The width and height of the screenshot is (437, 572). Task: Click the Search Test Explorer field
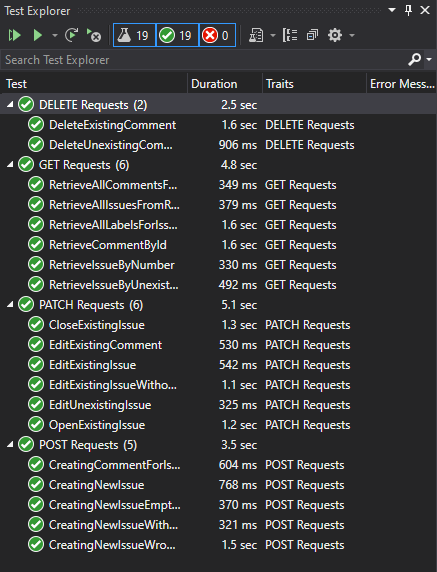(x=204, y=59)
